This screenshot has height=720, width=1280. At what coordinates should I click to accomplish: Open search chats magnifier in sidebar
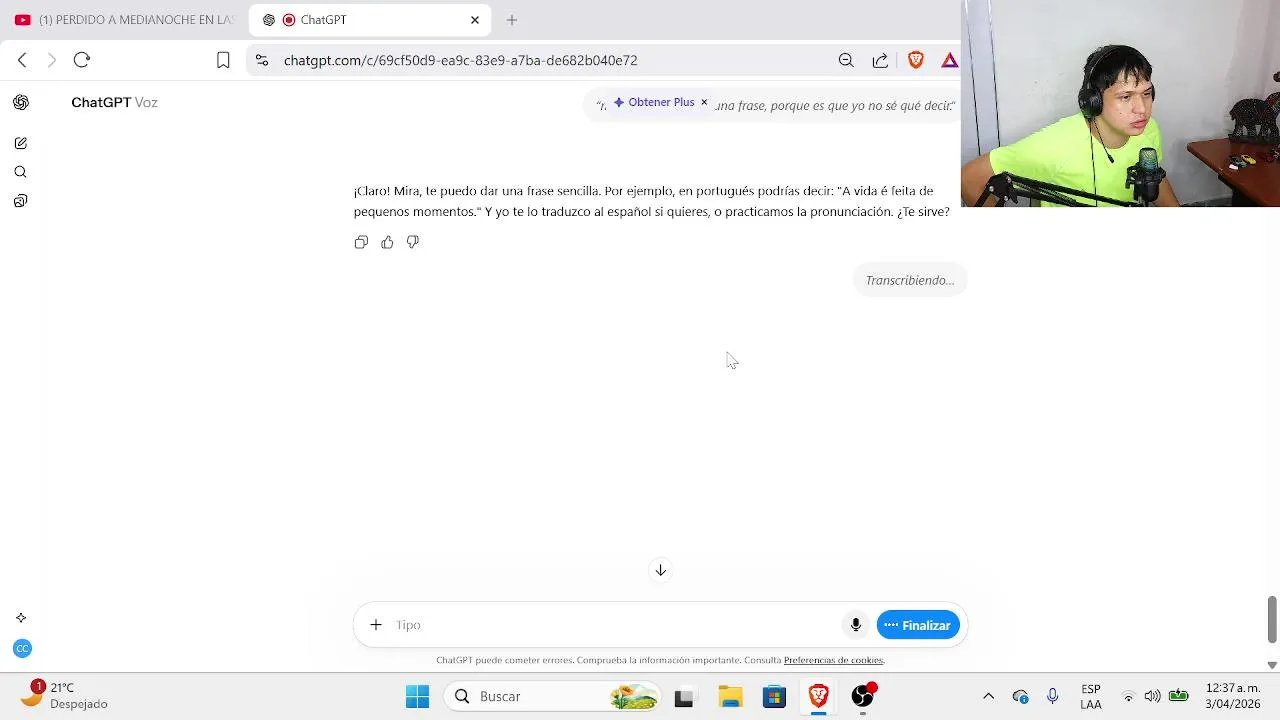point(21,172)
